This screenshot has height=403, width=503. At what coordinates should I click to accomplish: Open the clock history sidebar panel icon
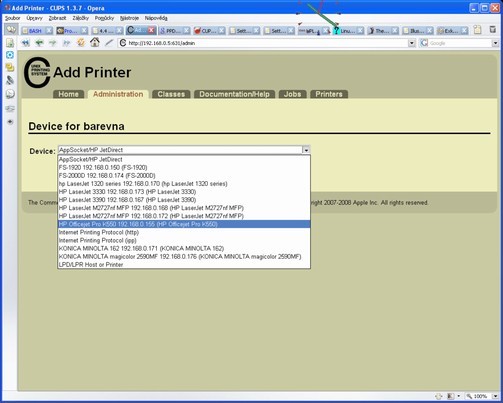point(10,94)
